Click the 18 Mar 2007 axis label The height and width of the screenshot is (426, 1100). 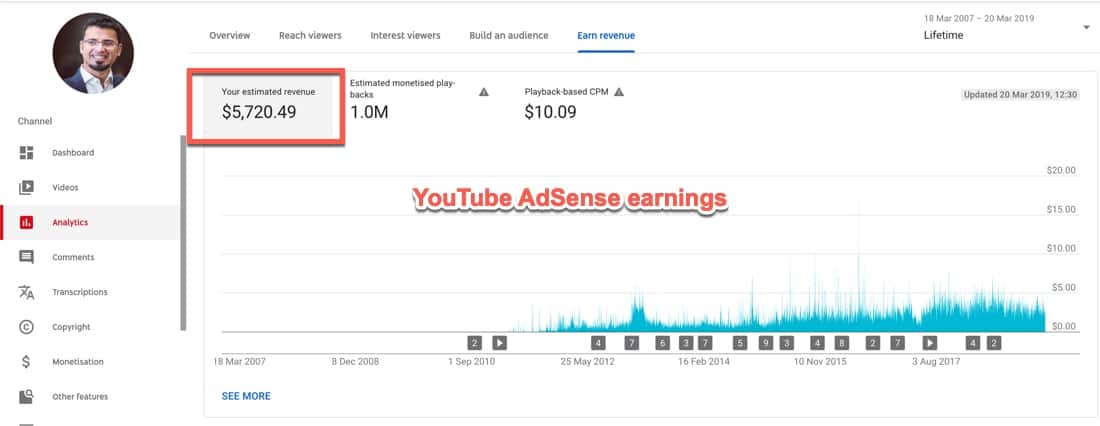coord(240,361)
